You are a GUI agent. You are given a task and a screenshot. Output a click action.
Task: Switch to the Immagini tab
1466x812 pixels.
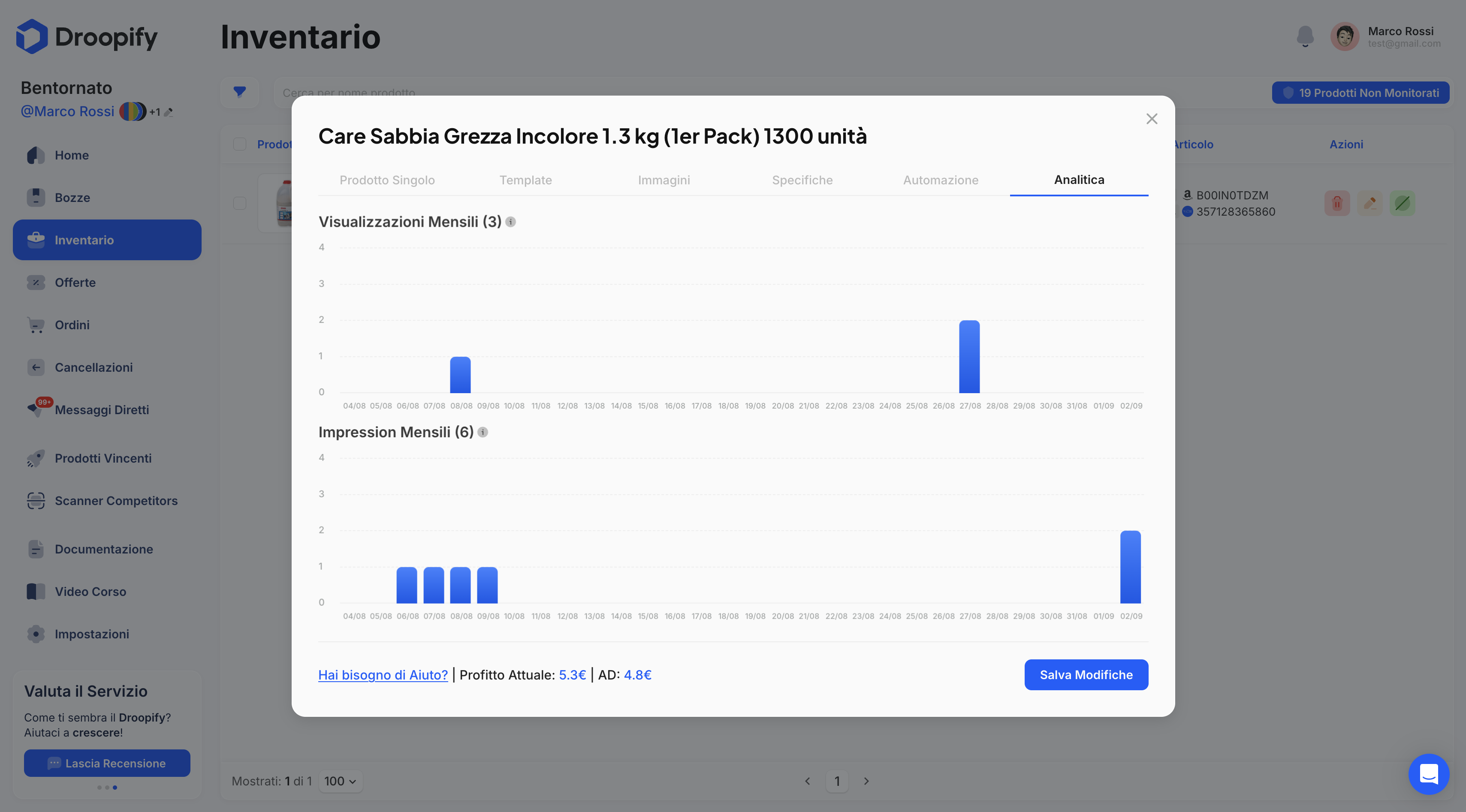click(664, 180)
